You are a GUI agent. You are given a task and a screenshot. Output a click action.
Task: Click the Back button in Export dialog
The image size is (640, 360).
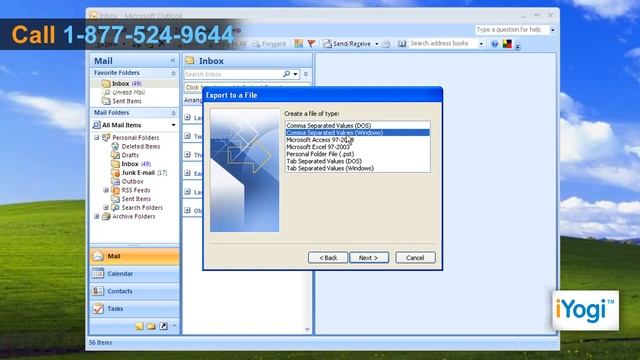(x=328, y=258)
